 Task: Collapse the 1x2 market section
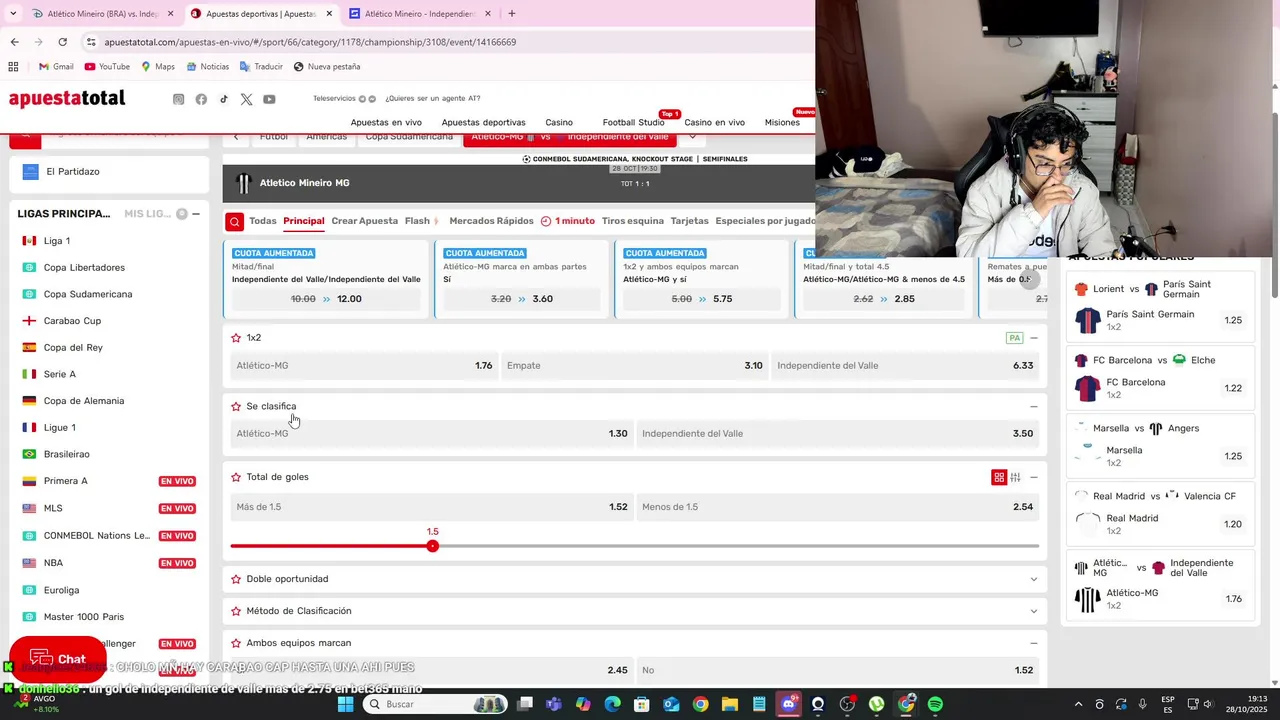coord(1034,338)
